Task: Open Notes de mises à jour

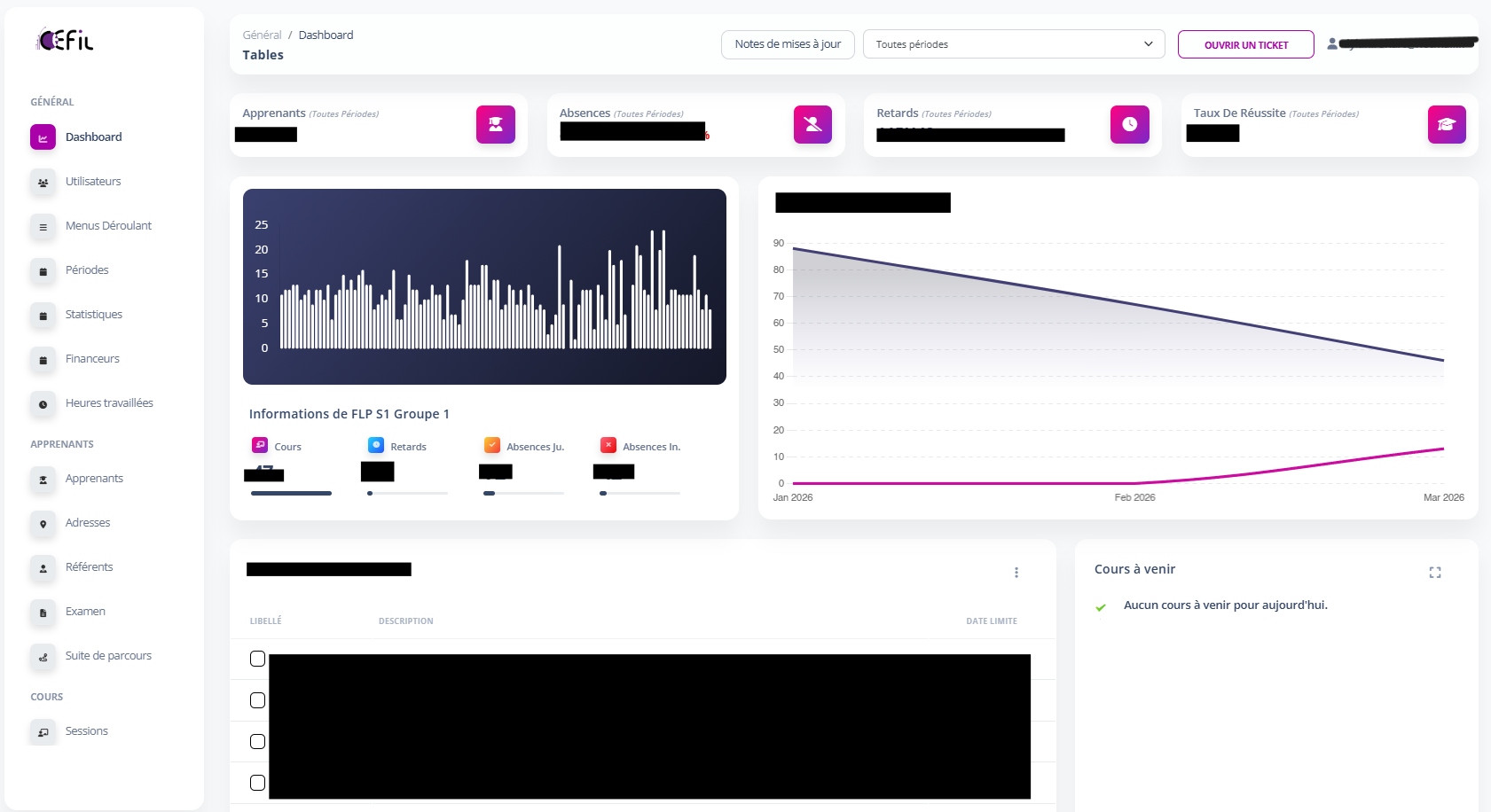Action: point(788,44)
